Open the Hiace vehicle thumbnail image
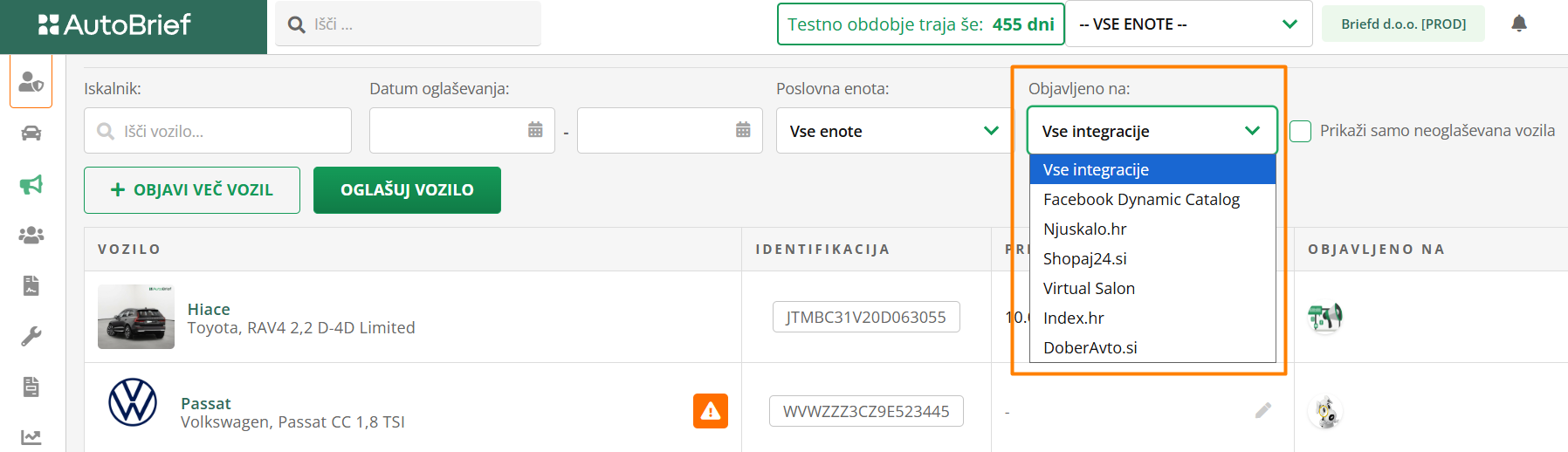Viewport: 1568px width, 452px height. click(x=136, y=317)
